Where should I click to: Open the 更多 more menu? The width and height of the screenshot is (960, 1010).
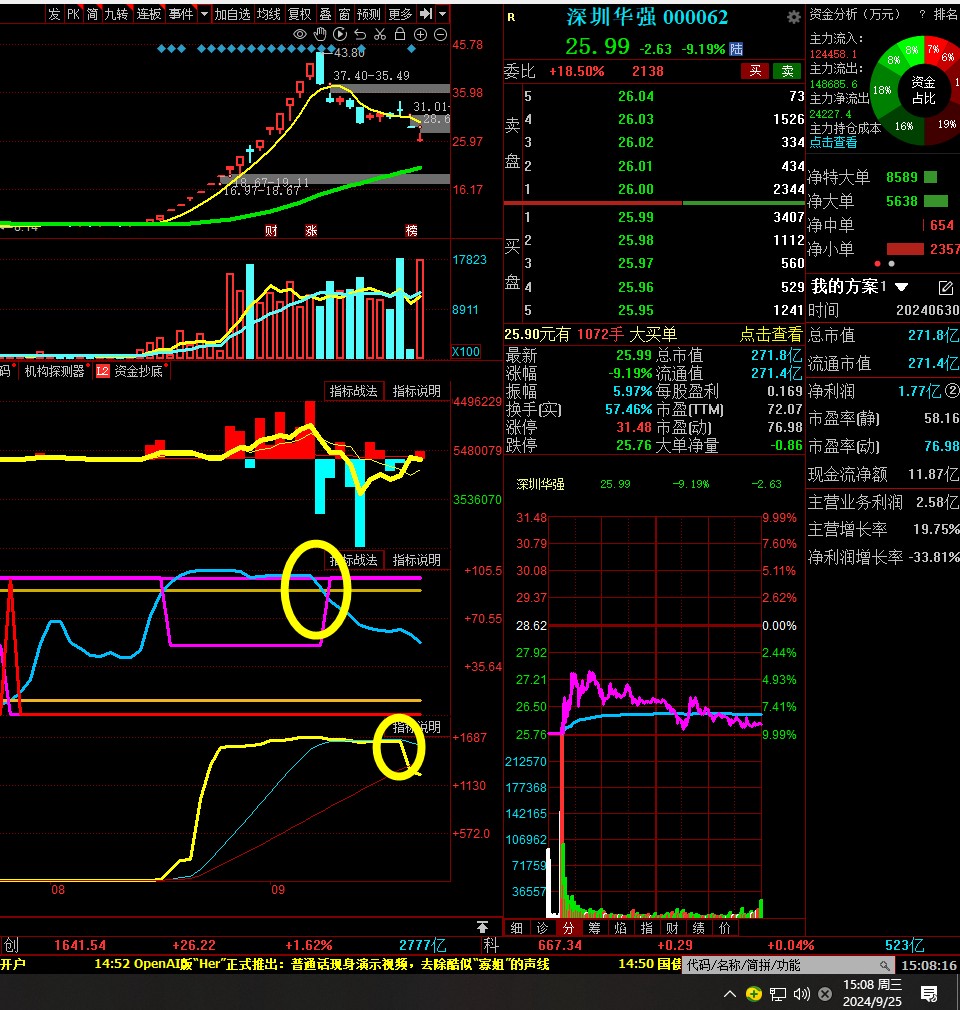[x=399, y=14]
